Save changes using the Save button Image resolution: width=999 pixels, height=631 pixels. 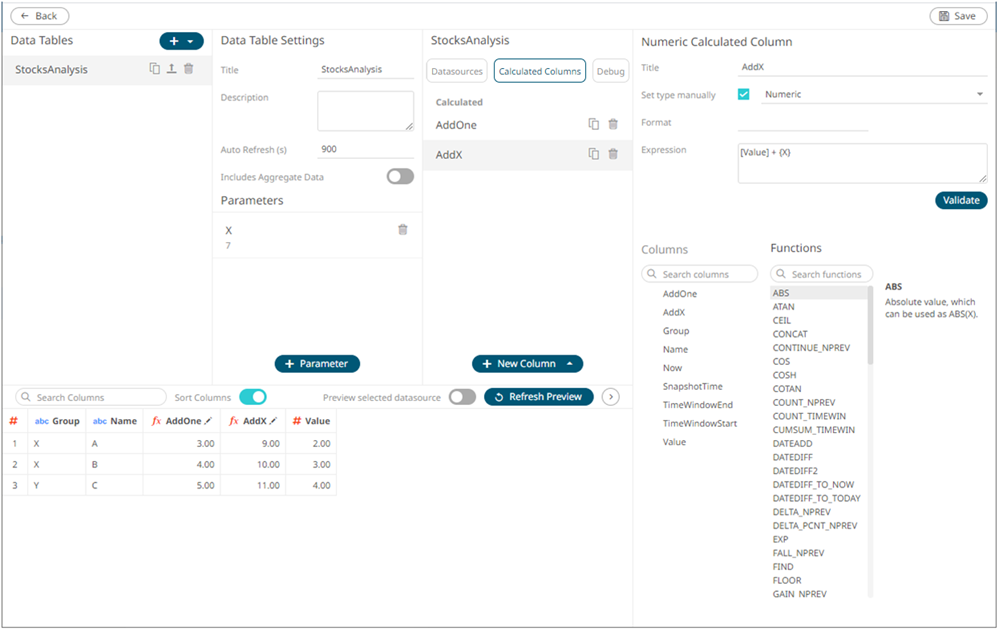[957, 16]
